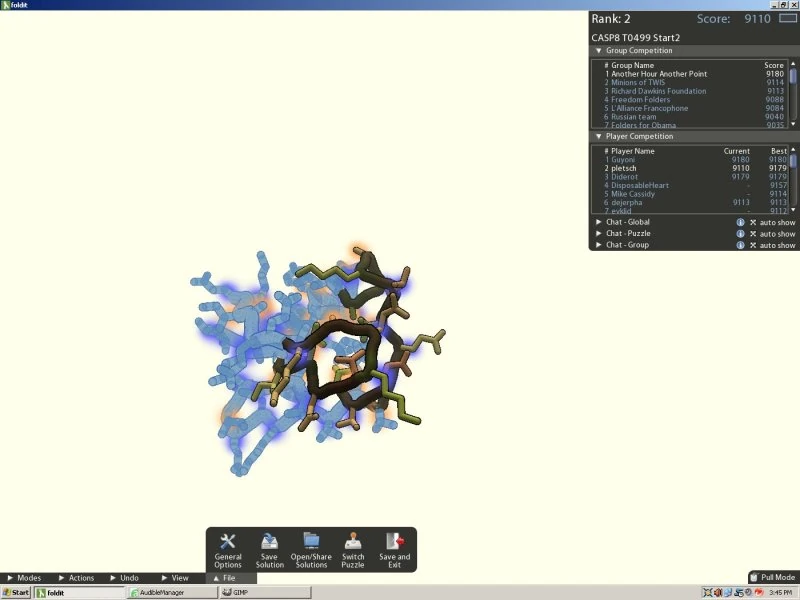Click the score bar indicator next to 9110
Image resolution: width=800 pixels, height=600 pixels.
pos(788,18)
